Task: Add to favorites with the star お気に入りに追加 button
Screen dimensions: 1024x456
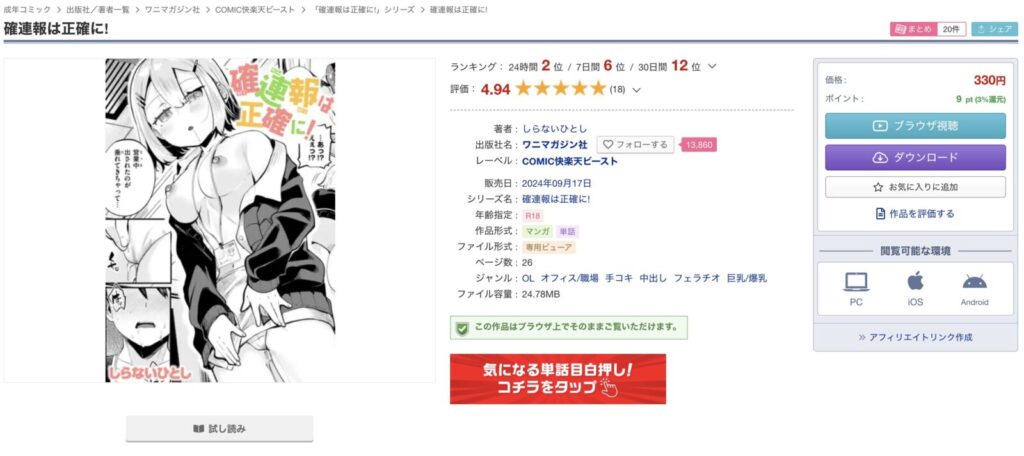Action: (x=915, y=187)
